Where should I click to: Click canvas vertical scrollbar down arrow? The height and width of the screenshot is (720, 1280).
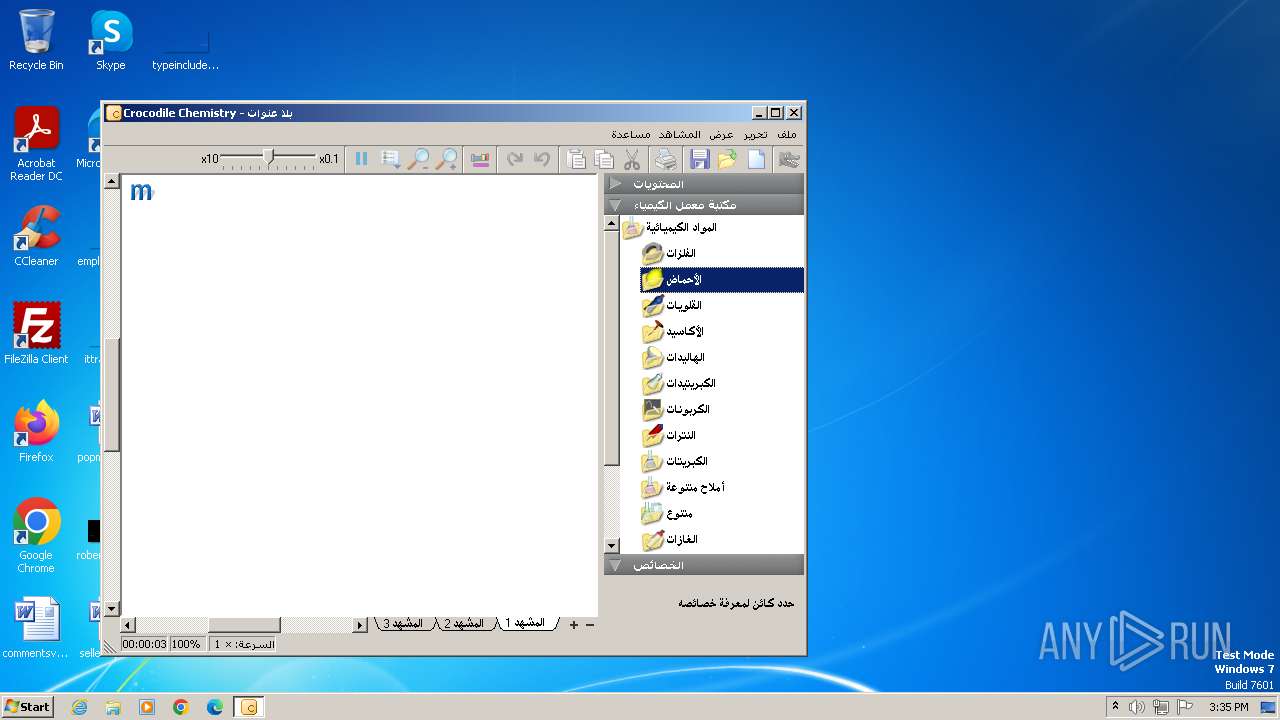pos(112,609)
